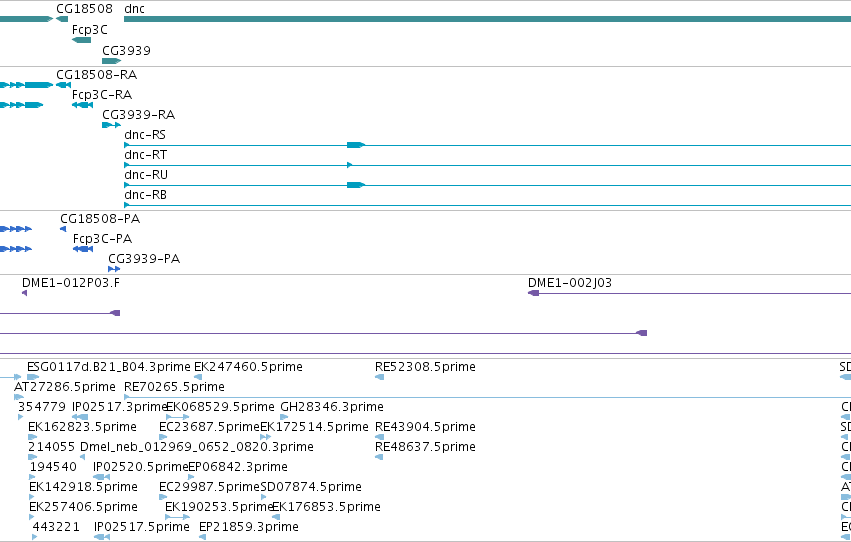The image size is (851, 542).
Task: Click the GH28346.3prime EST glyph
Action: click(x=284, y=417)
